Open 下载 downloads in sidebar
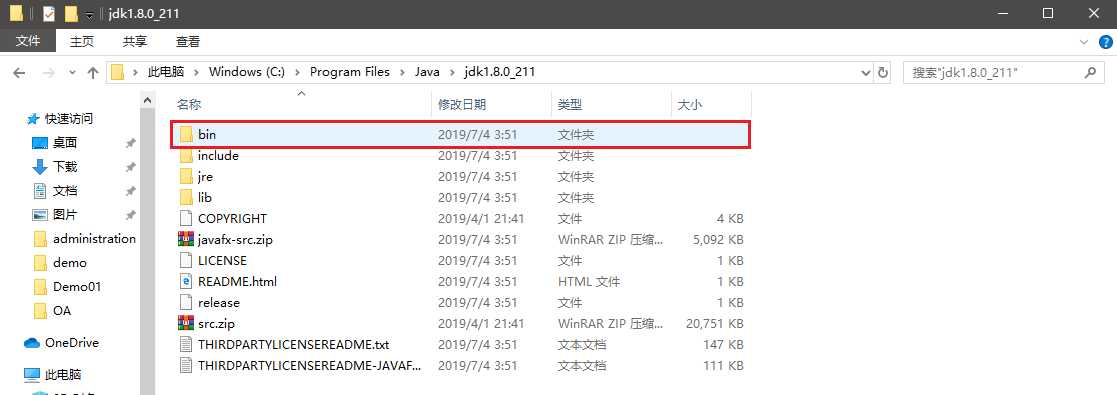The width and height of the screenshot is (1117, 395). (65, 167)
